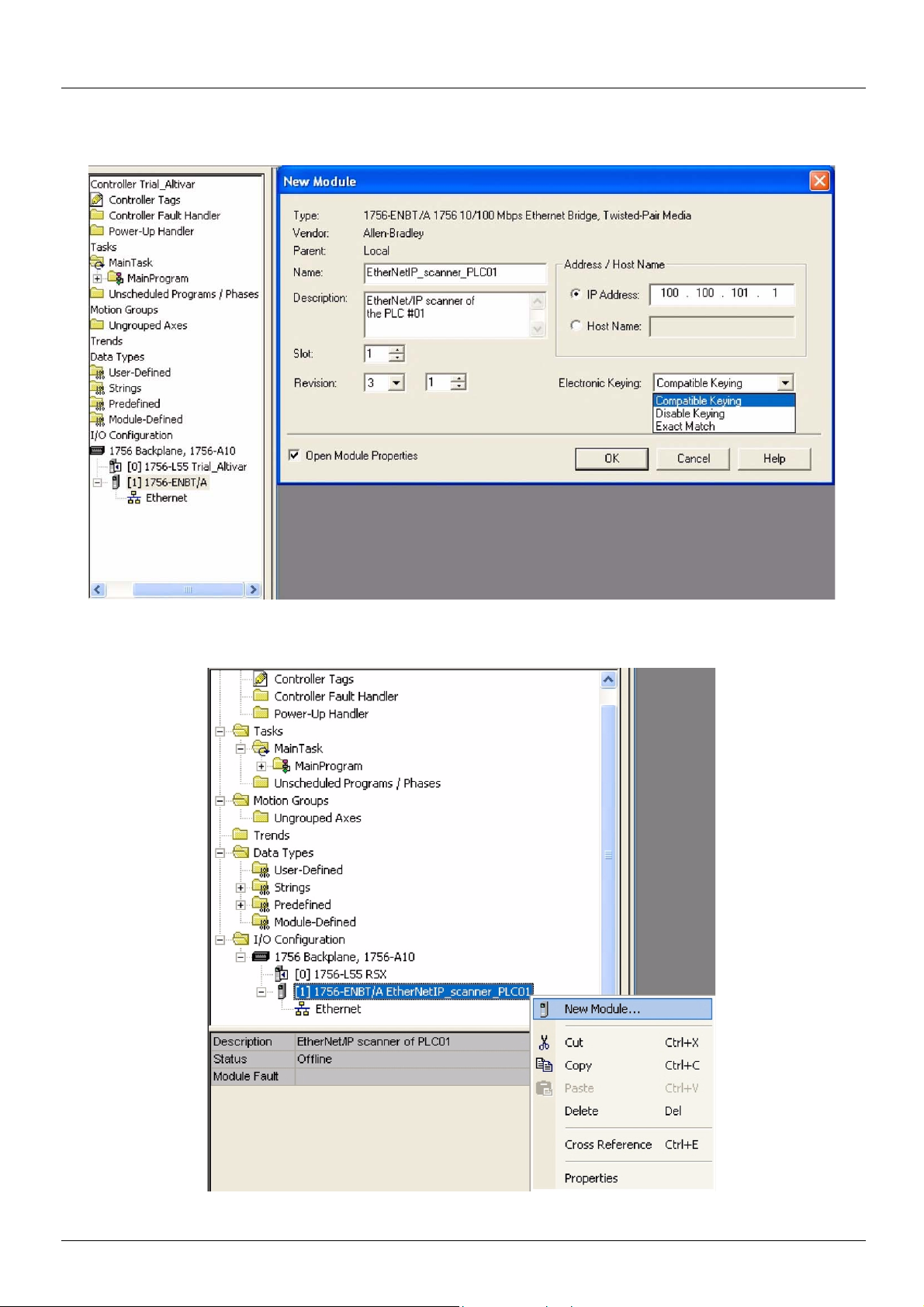Screen dimensions: 924x1307
Task: Choose Cut from context menu
Action: [x=622, y=1042]
